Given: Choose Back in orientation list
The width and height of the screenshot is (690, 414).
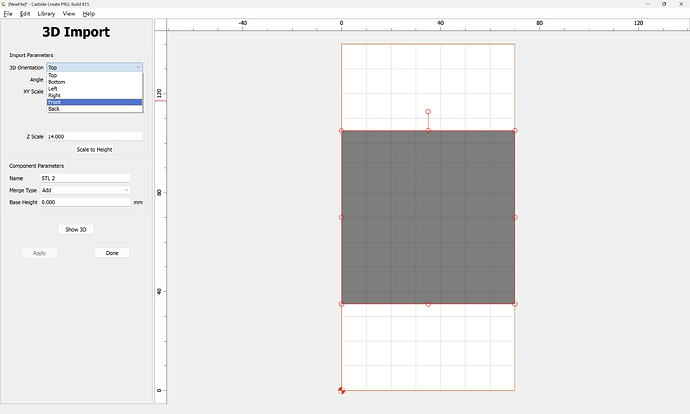Looking at the screenshot, I should 95,109.
